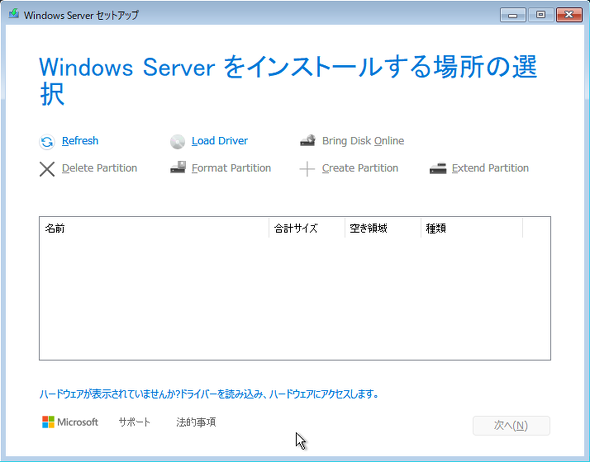Choose Extend Partition label
The image size is (590, 462).
490,168
